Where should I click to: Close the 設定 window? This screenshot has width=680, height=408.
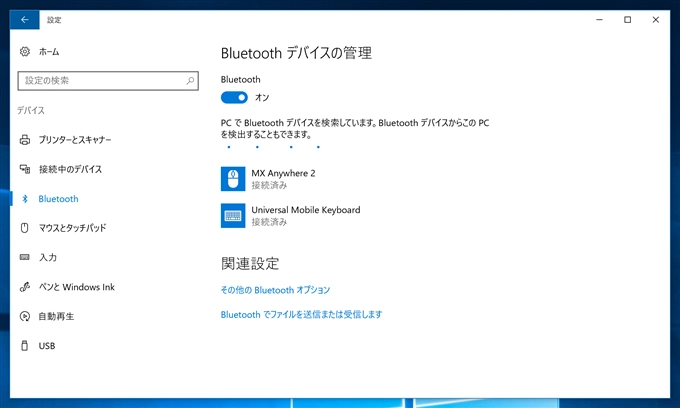(x=656, y=20)
